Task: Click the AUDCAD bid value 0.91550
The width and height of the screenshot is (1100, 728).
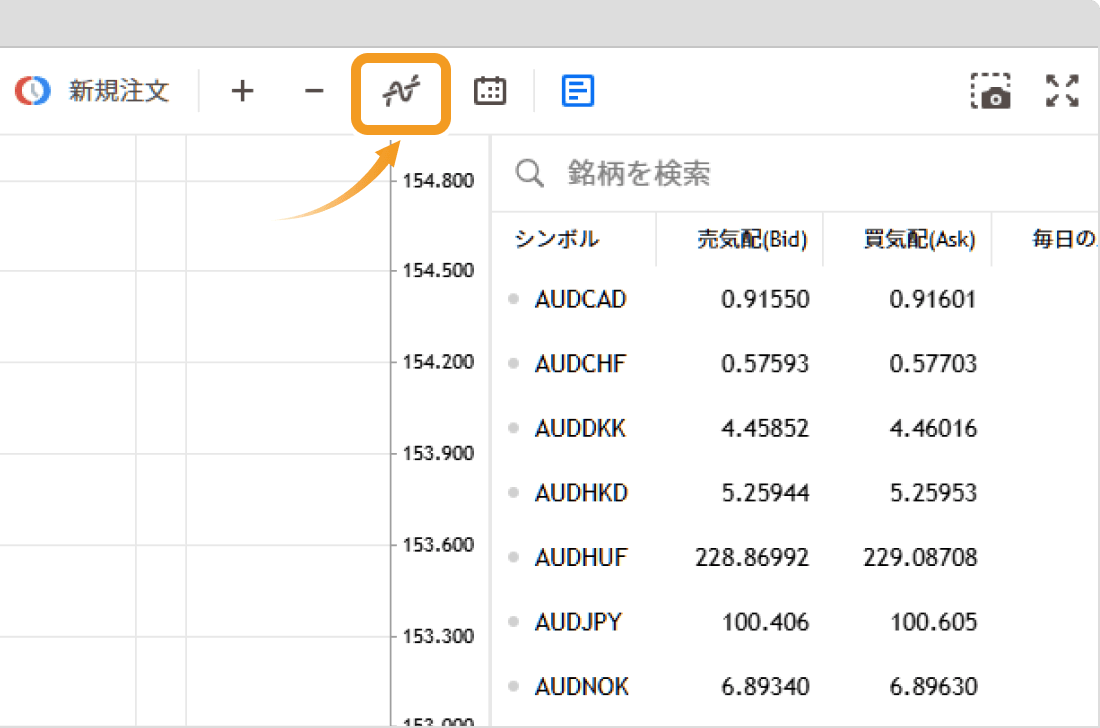Action: click(x=765, y=299)
